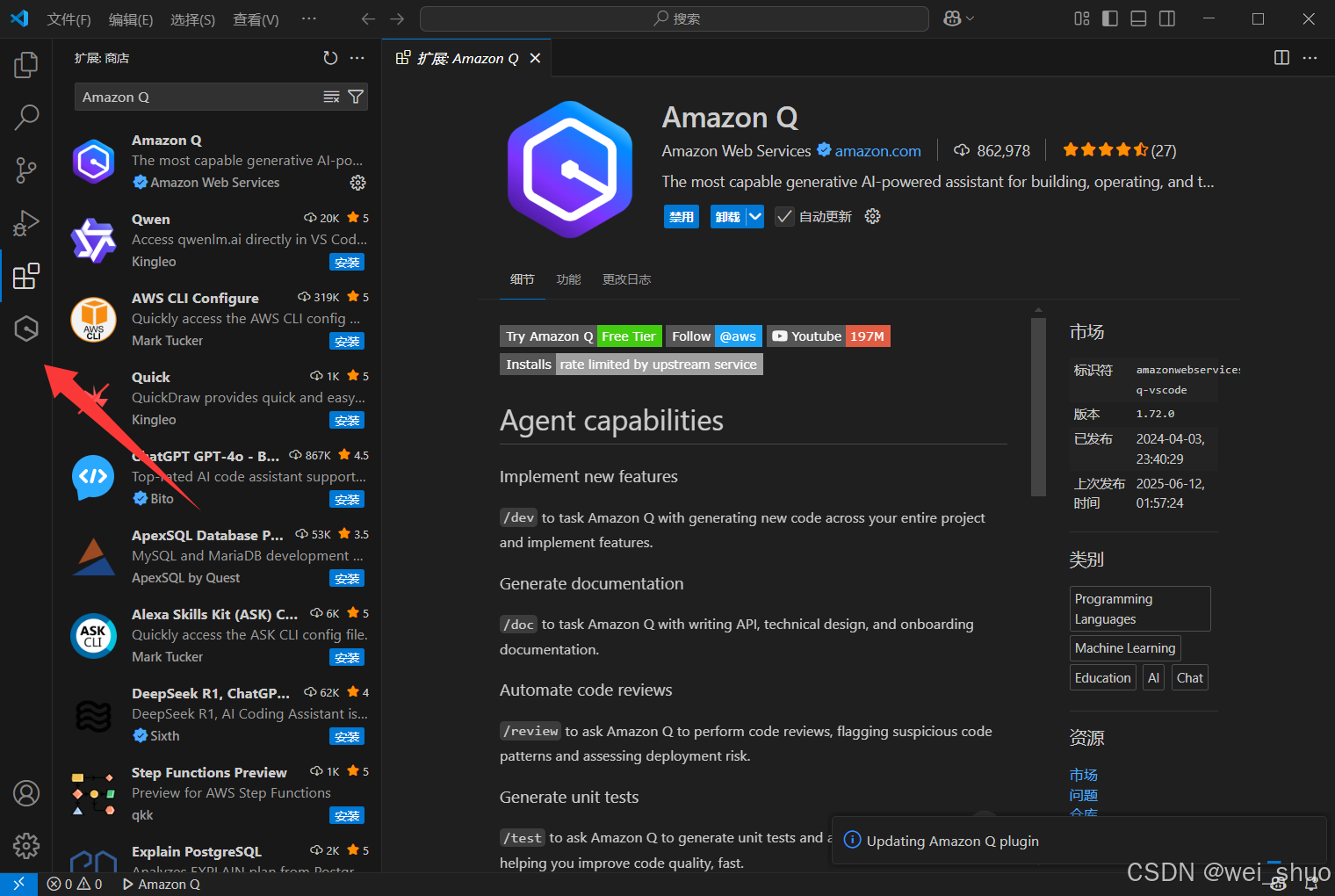Open the Source Control view
1335x896 pixels.
coord(26,170)
